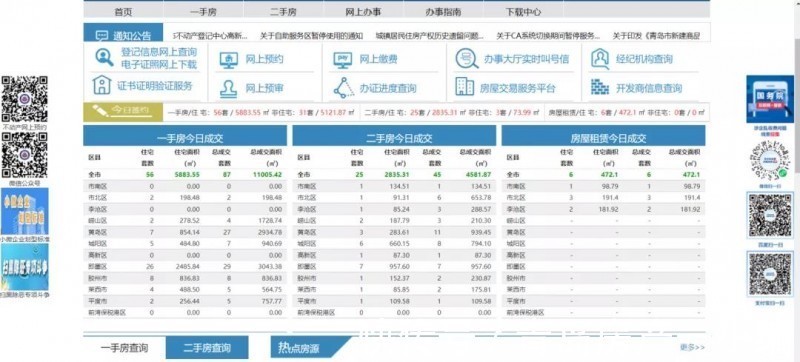Open 登记信息网上查询 link

pyautogui.click(x=159, y=52)
